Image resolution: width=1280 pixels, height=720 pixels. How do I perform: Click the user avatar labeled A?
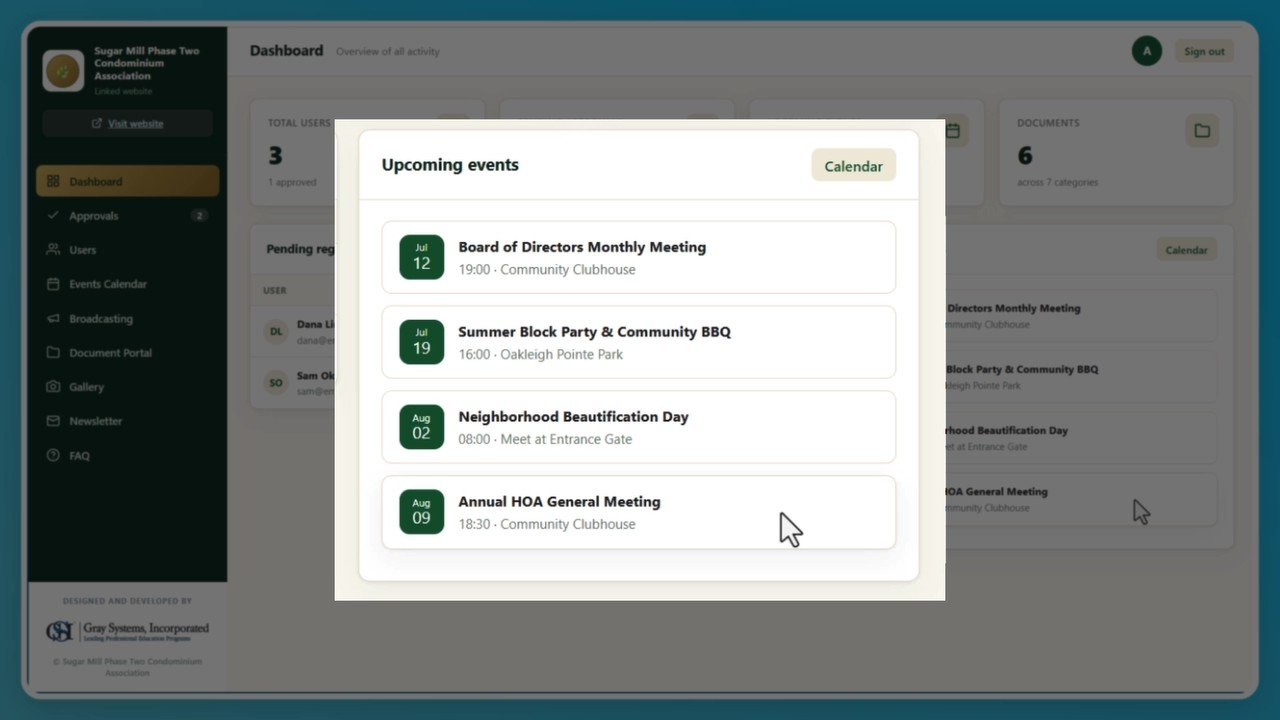tap(1147, 51)
